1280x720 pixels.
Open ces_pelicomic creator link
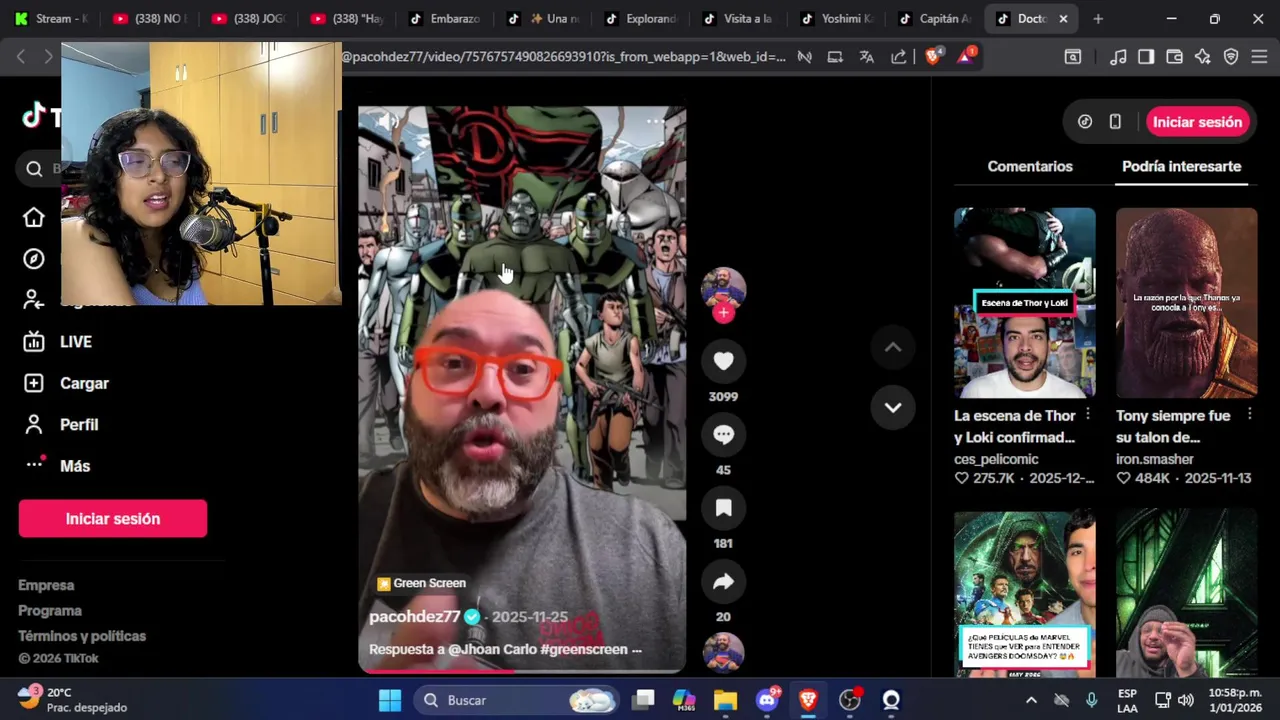996,459
